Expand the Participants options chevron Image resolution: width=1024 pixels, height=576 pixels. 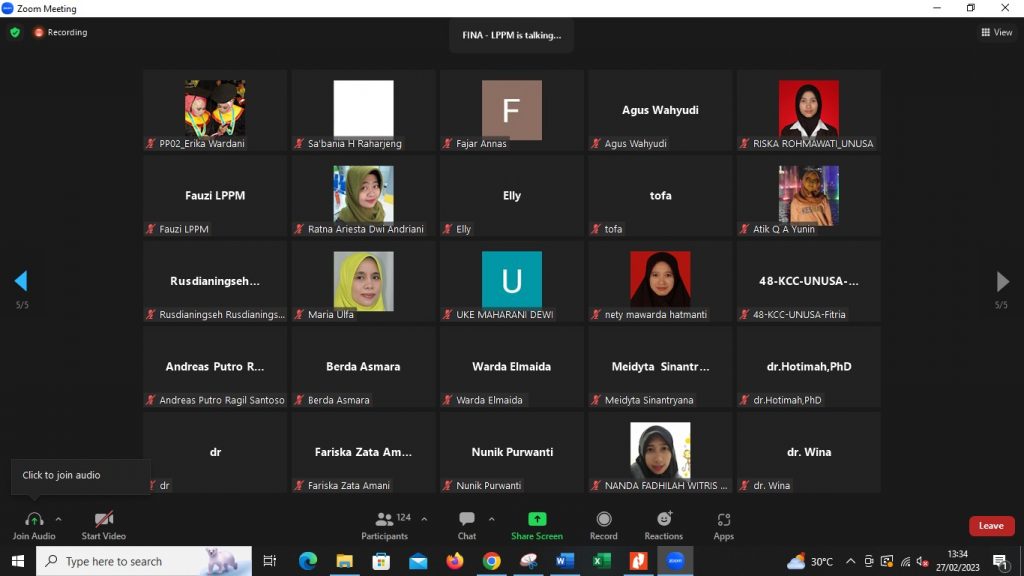(424, 519)
